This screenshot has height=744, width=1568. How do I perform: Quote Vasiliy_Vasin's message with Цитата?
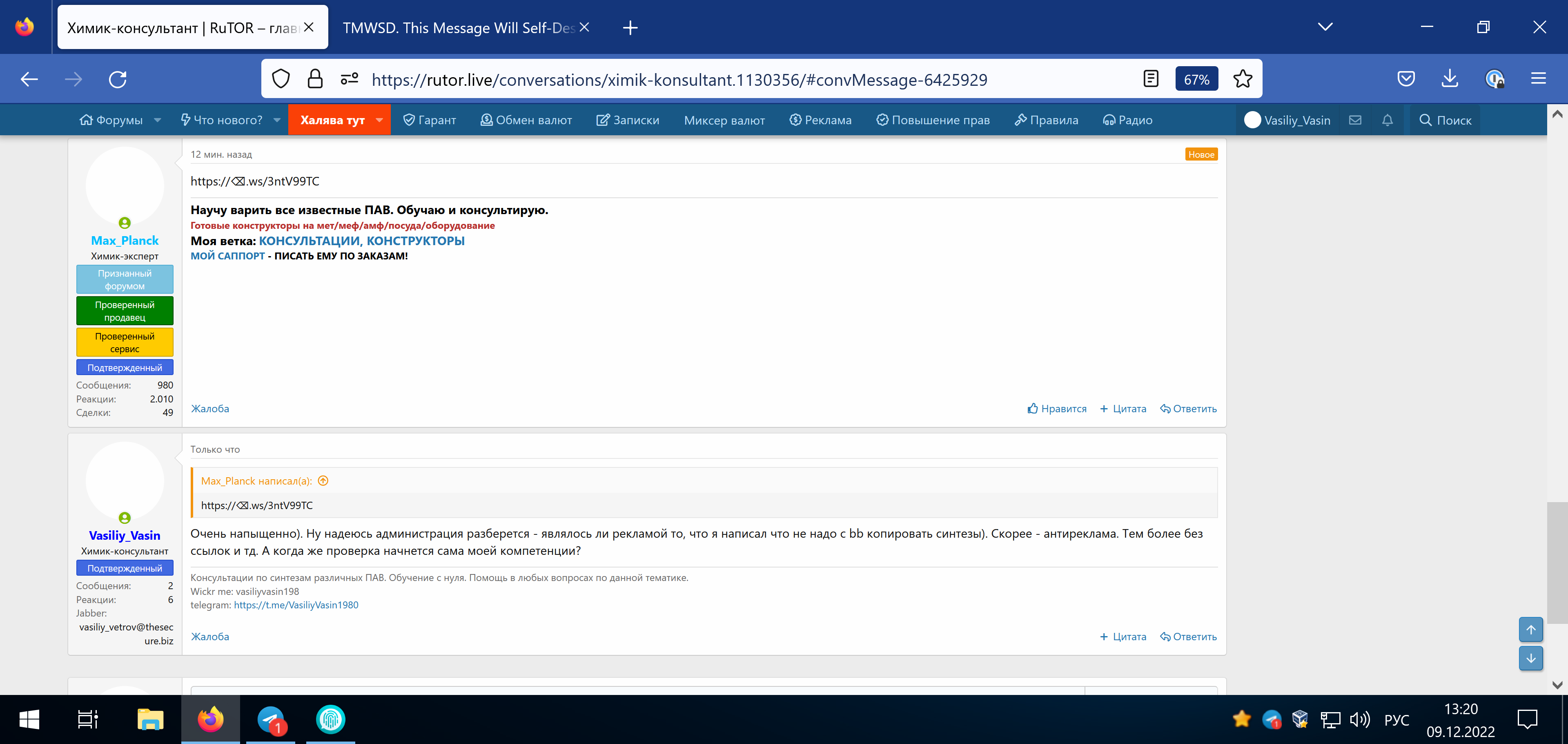1123,636
